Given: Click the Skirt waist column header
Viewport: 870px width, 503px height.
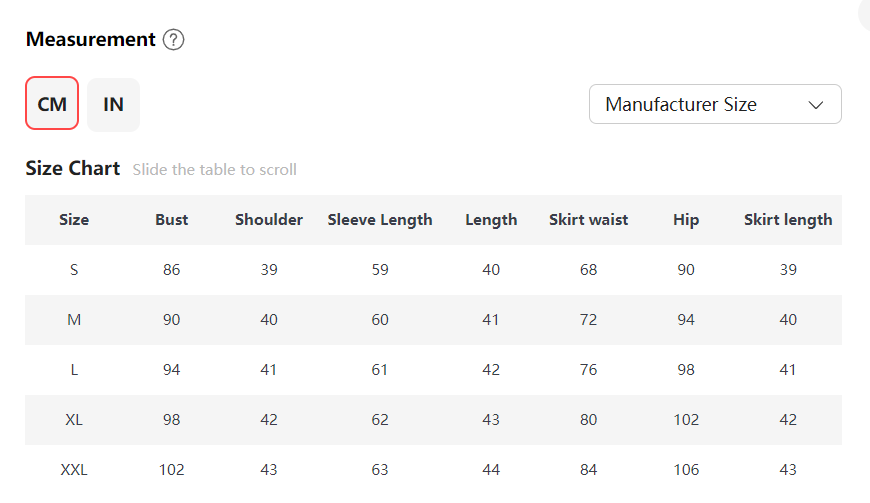Looking at the screenshot, I should point(588,220).
